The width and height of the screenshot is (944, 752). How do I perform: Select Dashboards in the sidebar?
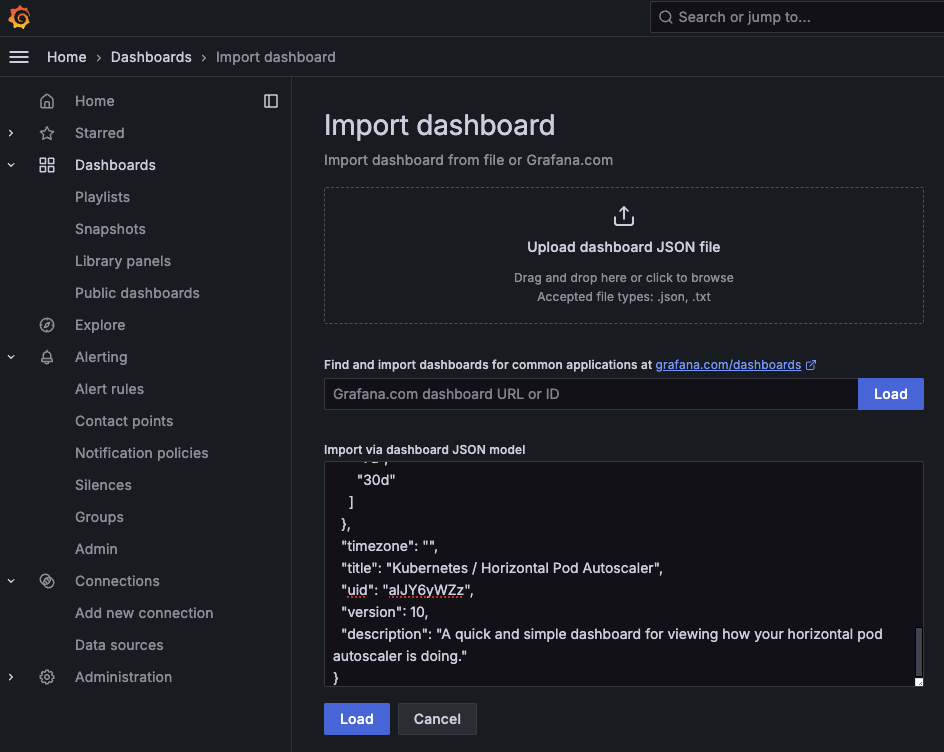[x=115, y=165]
